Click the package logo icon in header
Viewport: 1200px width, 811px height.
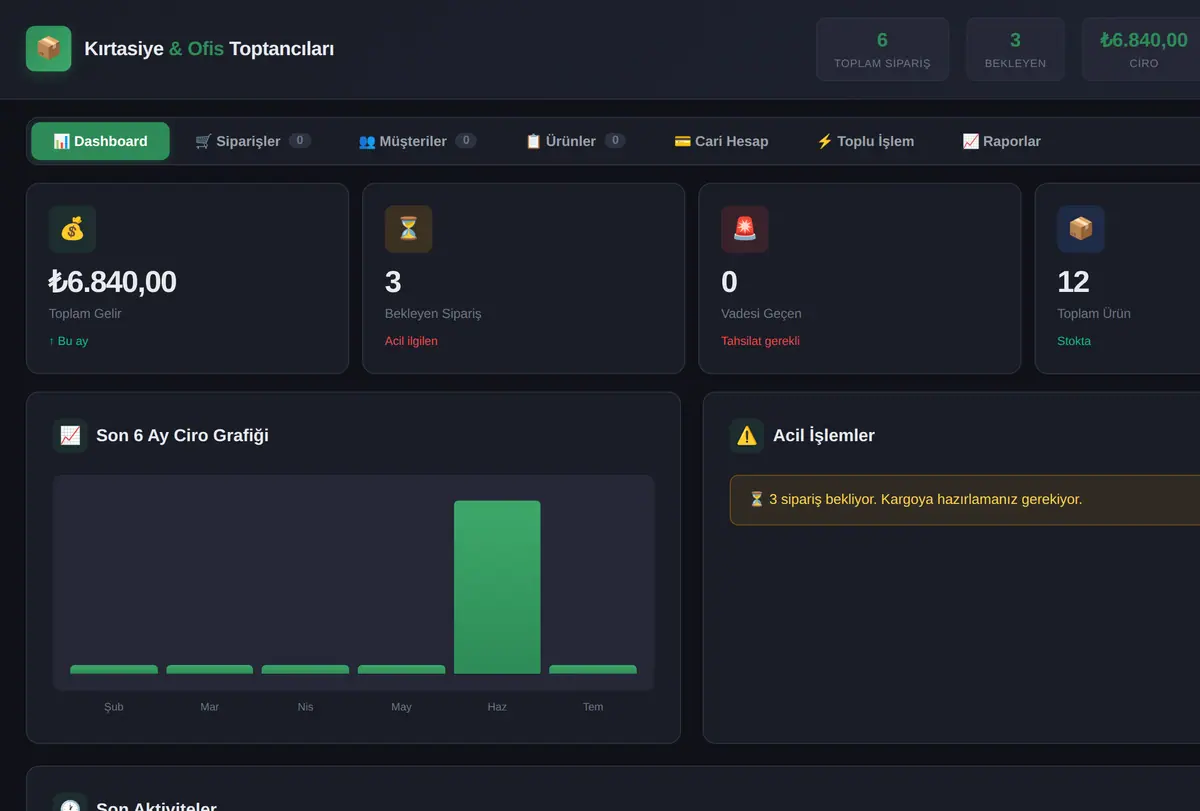click(48, 48)
